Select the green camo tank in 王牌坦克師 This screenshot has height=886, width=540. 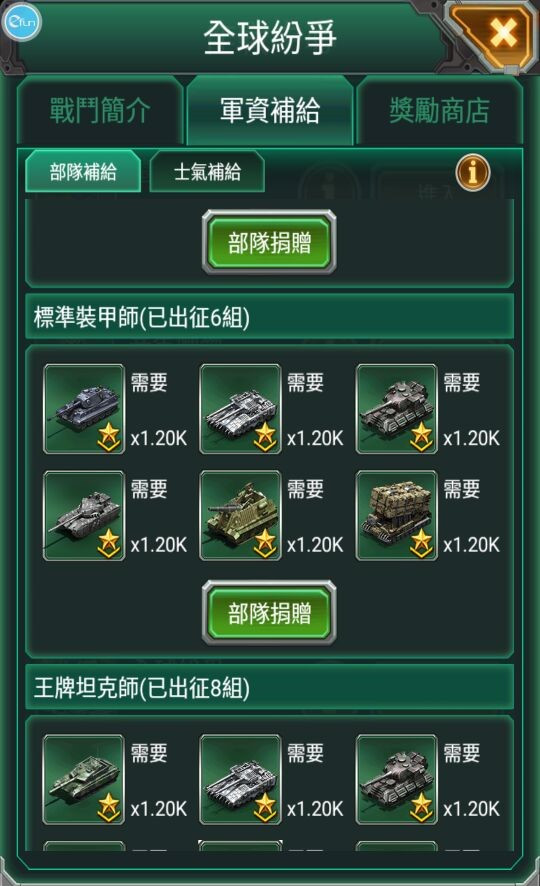(84, 779)
